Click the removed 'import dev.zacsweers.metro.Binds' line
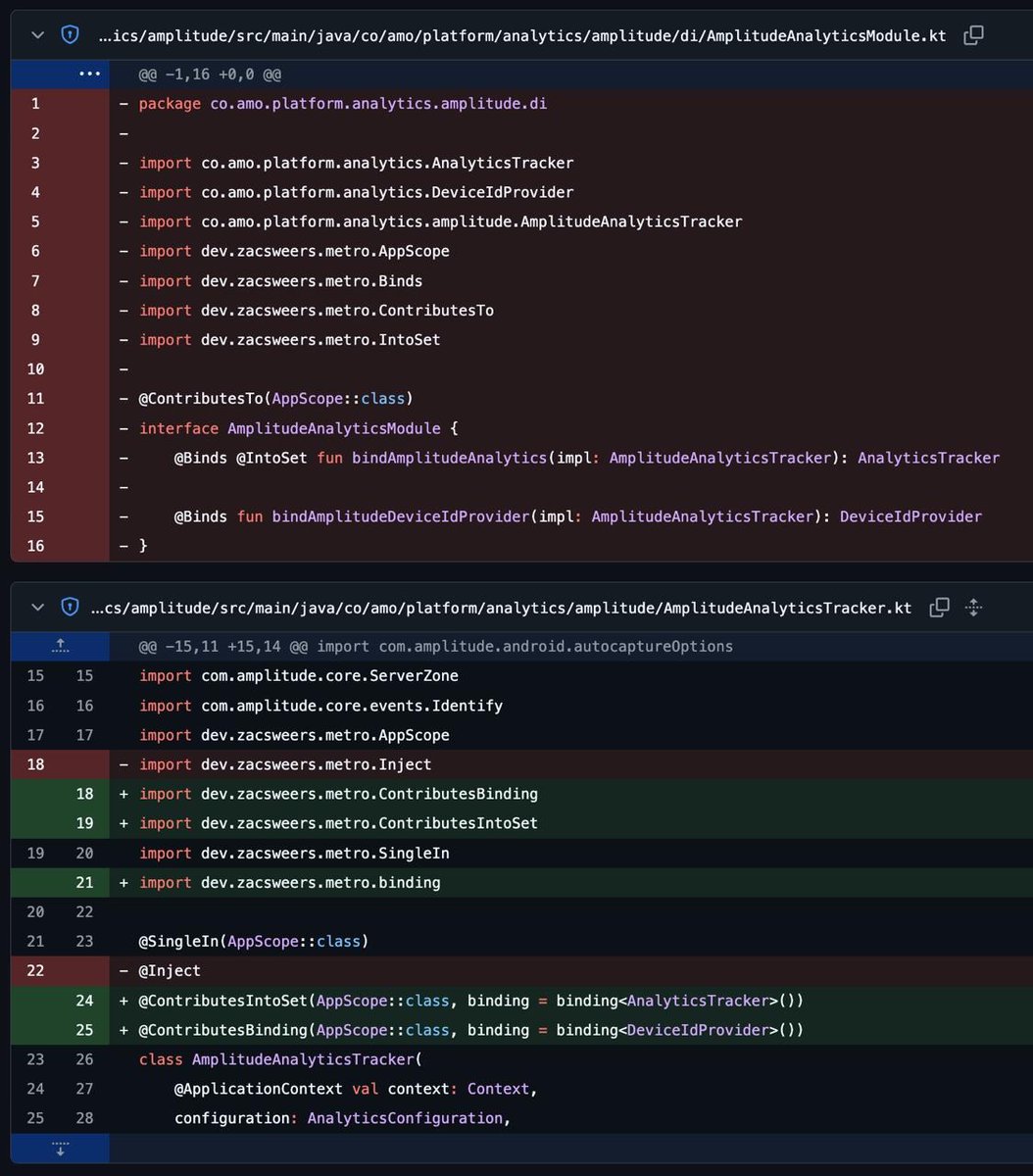 280,281
